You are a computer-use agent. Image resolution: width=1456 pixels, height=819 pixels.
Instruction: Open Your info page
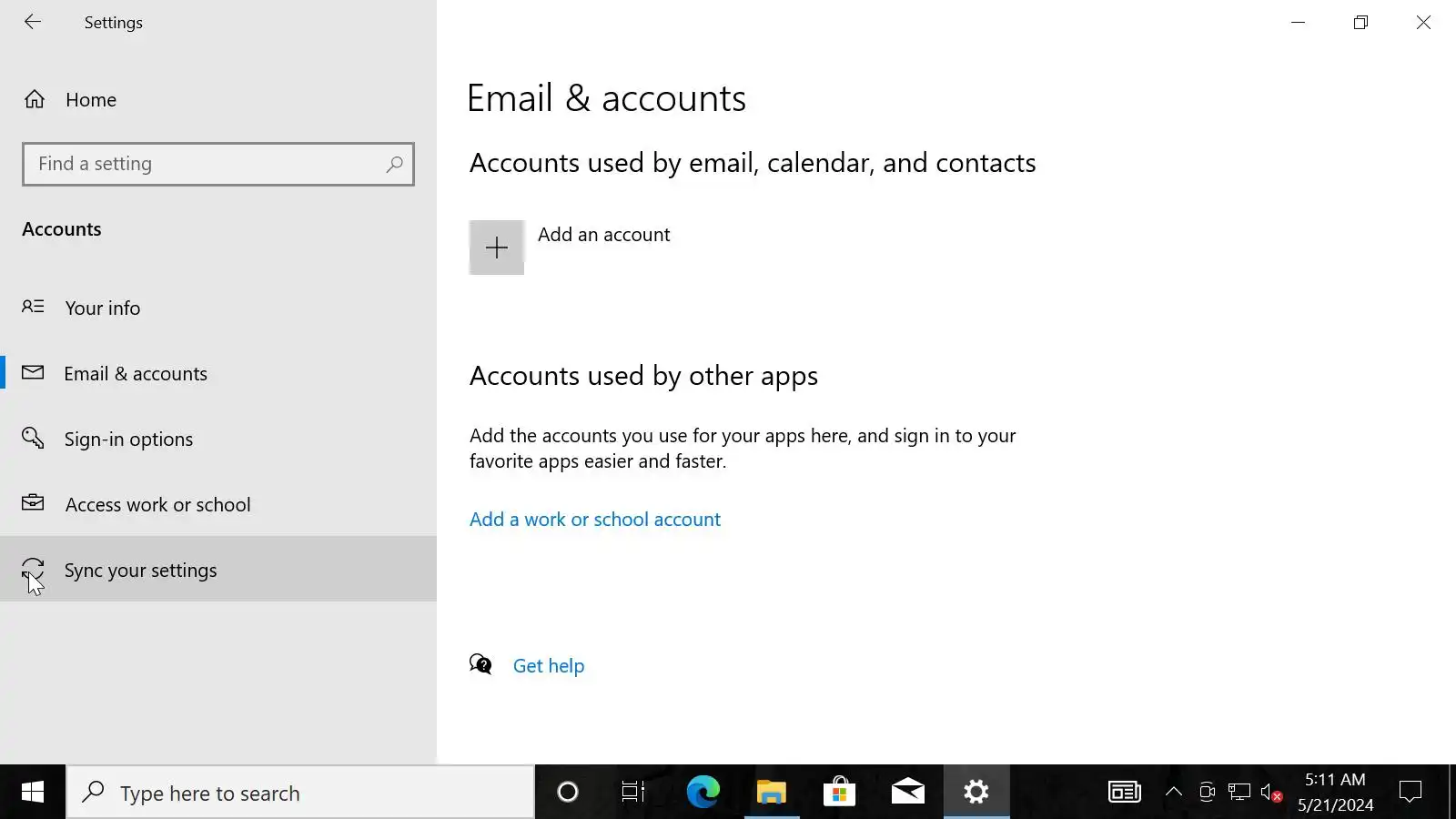pyautogui.click(x=218, y=308)
